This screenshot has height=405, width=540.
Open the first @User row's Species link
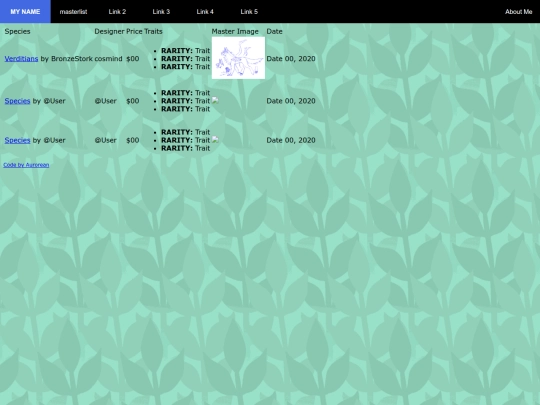coord(17,101)
